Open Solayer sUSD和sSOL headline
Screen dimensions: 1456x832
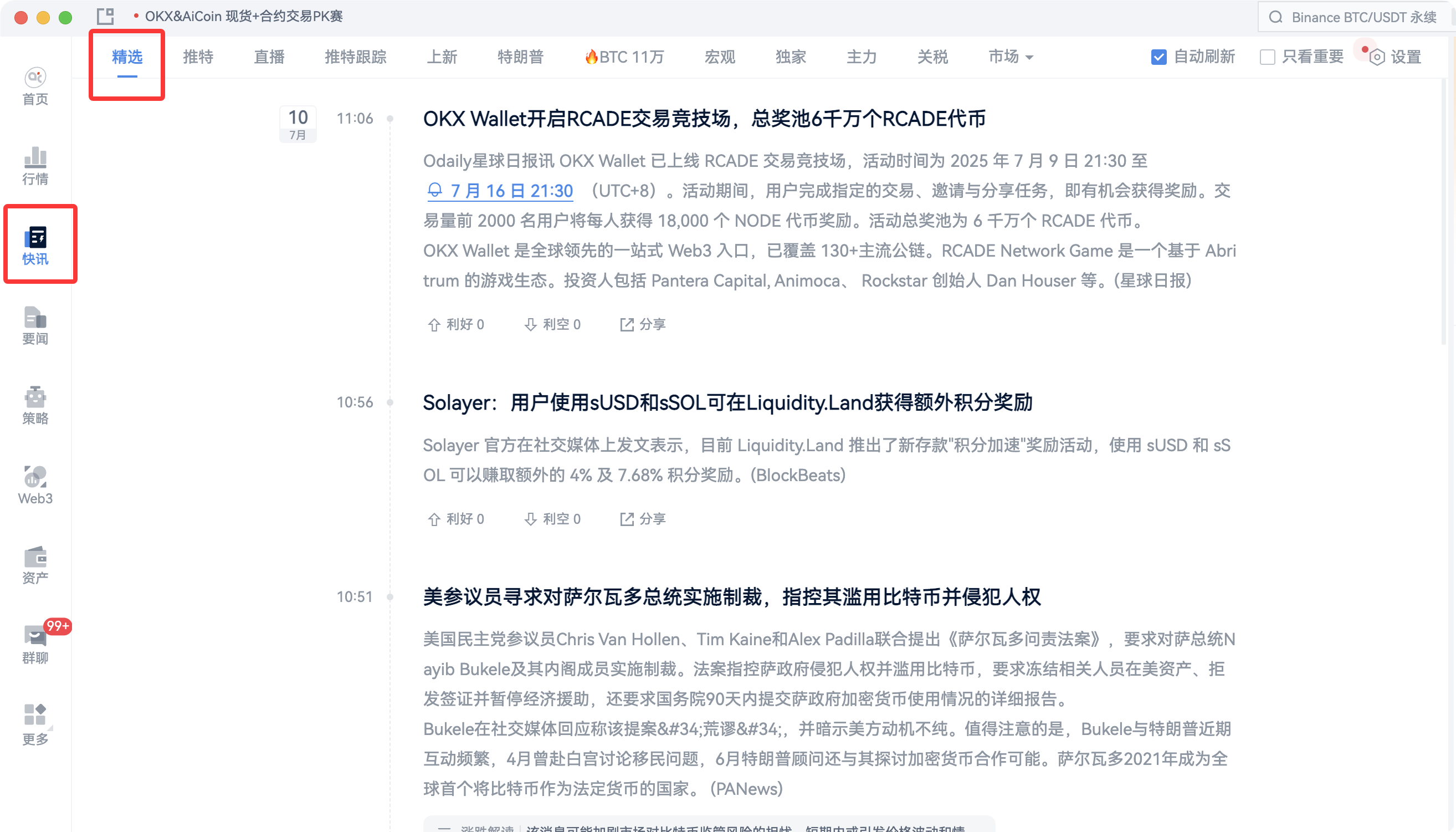coord(727,403)
